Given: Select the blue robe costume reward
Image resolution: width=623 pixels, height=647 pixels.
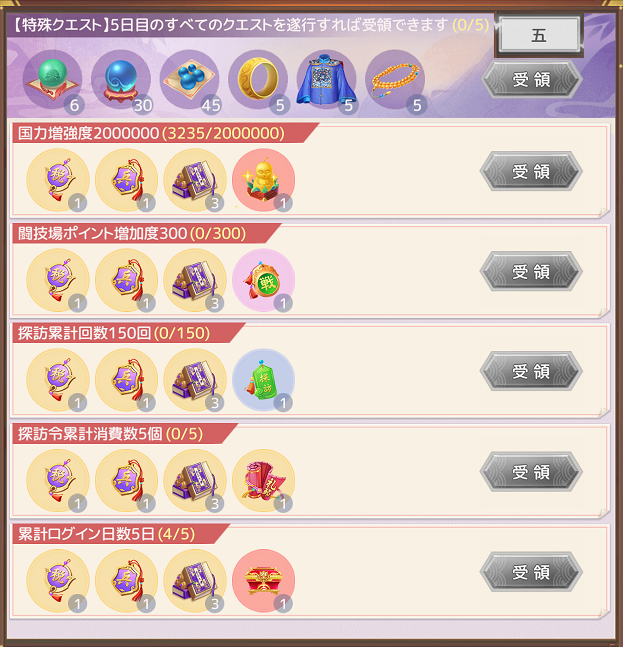Looking at the screenshot, I should click(x=326, y=80).
